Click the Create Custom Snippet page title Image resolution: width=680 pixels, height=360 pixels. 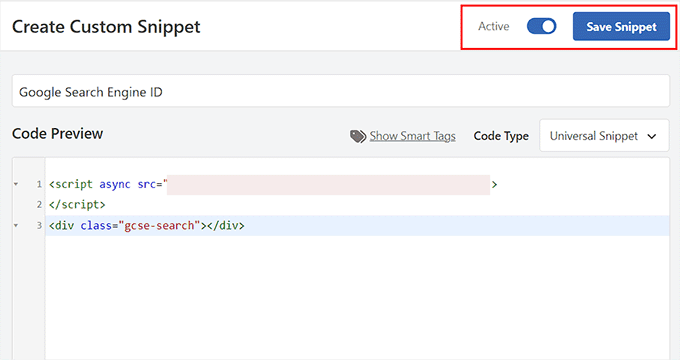pos(106,27)
